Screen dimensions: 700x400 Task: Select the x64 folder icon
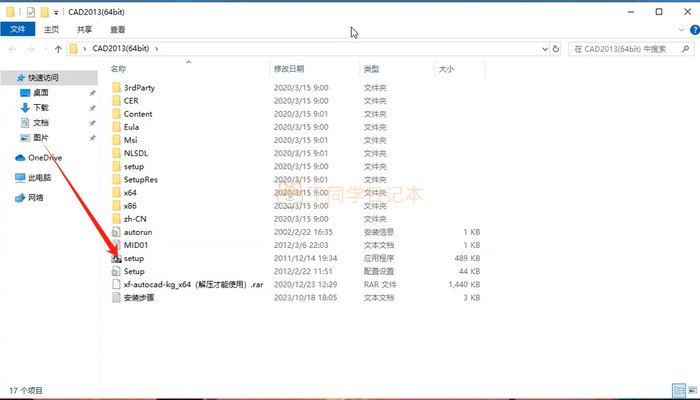(117, 192)
